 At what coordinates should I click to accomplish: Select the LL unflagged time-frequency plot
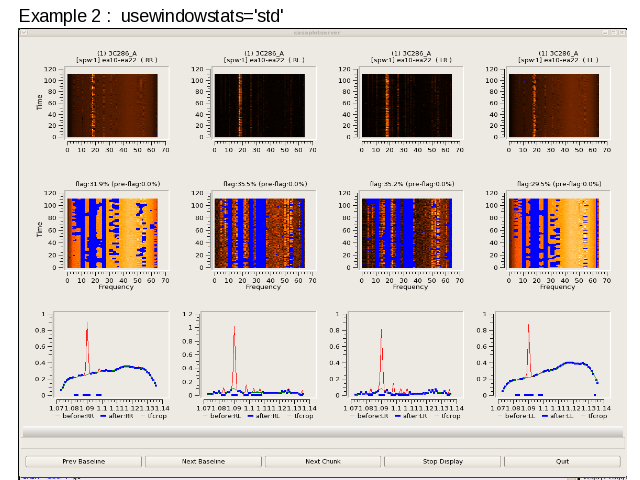coord(554,105)
